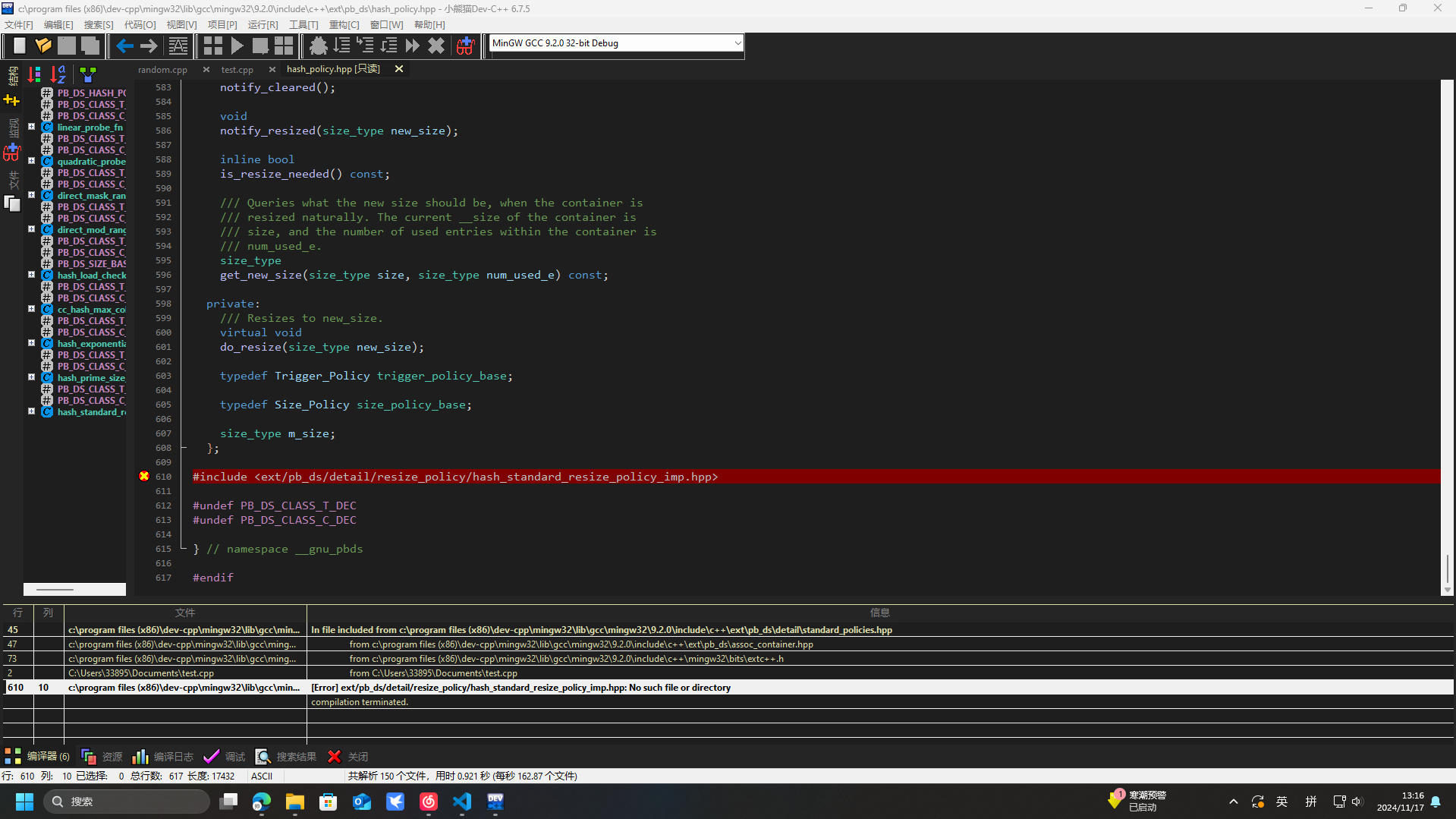Open the 文件[F] menu

[x=19, y=25]
